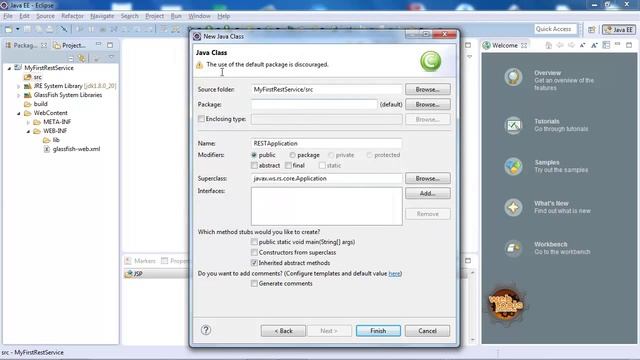This screenshot has width=640, height=360.
Task: Open the File menu
Action: (x=8, y=16)
